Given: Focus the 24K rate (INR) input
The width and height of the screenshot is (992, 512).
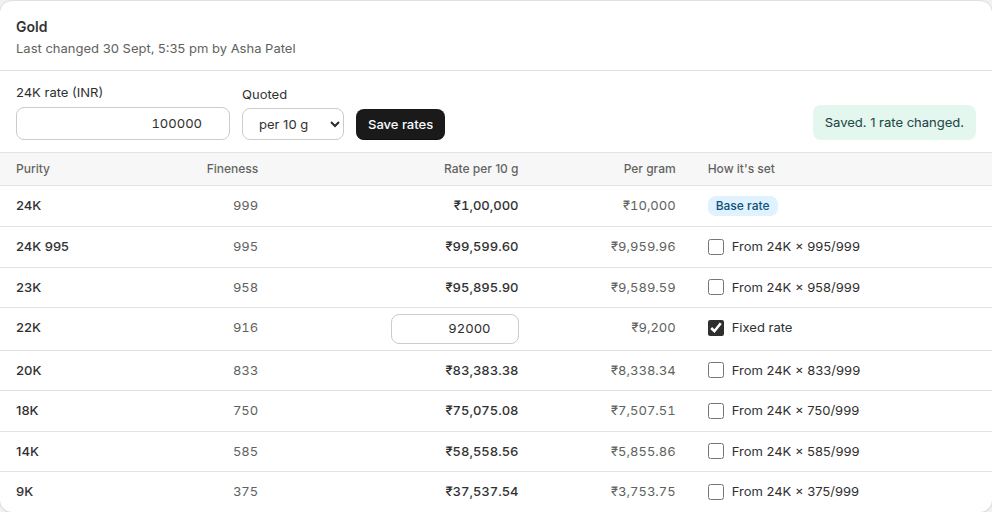Looking at the screenshot, I should (x=123, y=123).
